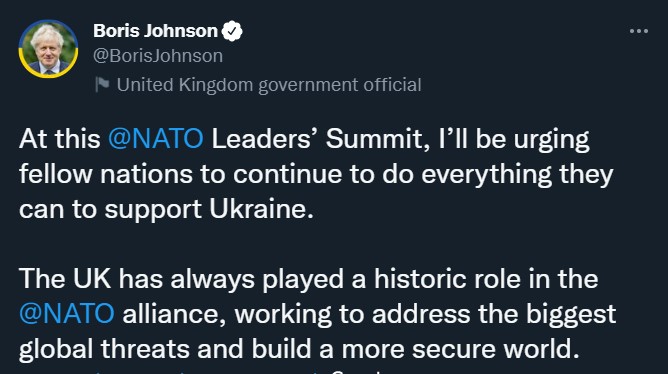
Task: Click the United Kingdom government official label
Action: 269,85
